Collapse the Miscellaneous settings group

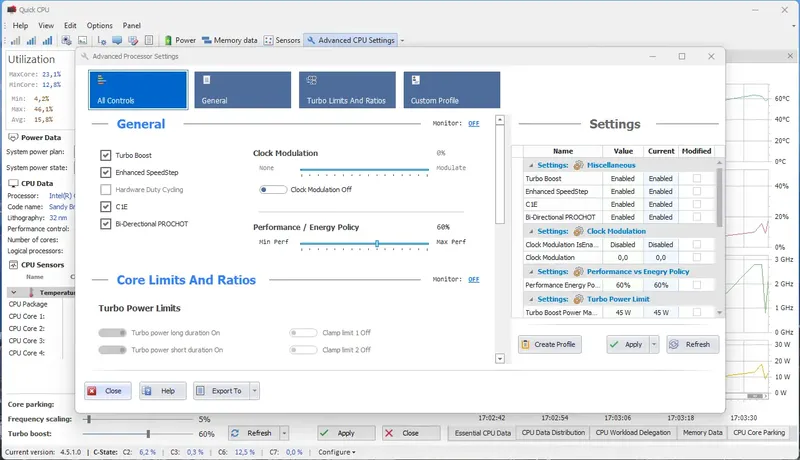[531, 165]
